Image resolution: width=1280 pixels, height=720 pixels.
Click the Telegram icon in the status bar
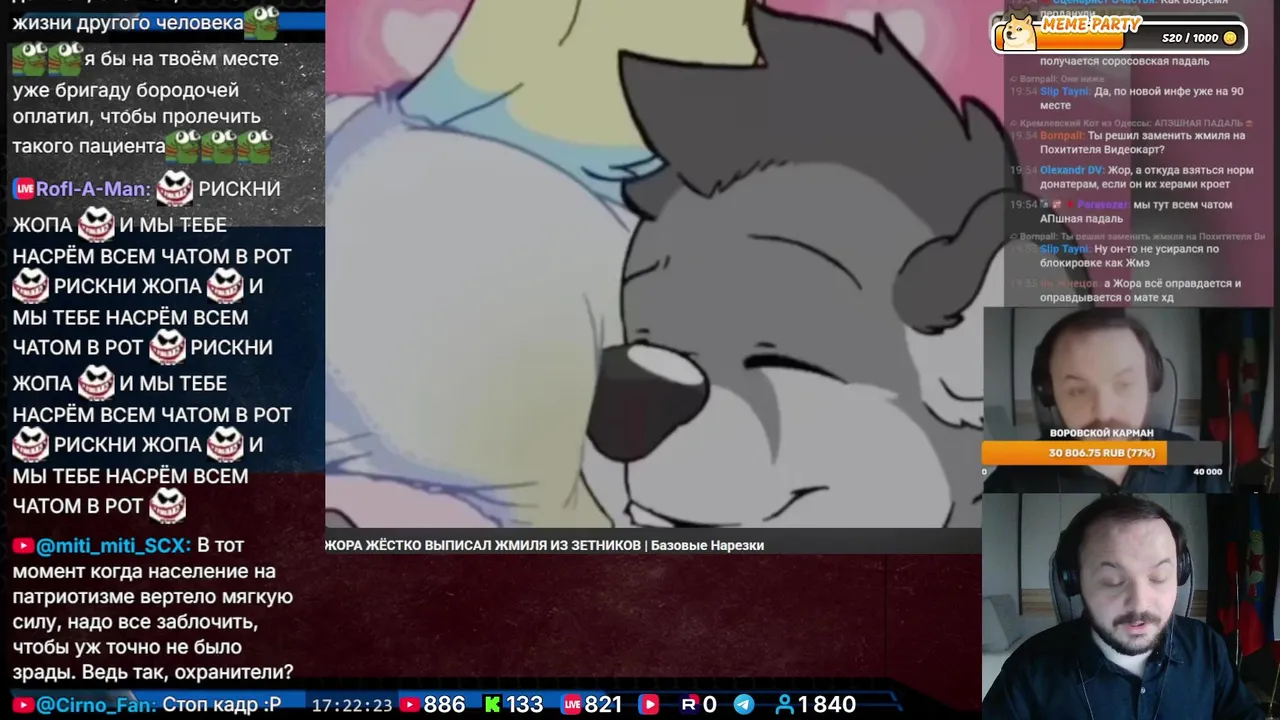click(x=744, y=705)
